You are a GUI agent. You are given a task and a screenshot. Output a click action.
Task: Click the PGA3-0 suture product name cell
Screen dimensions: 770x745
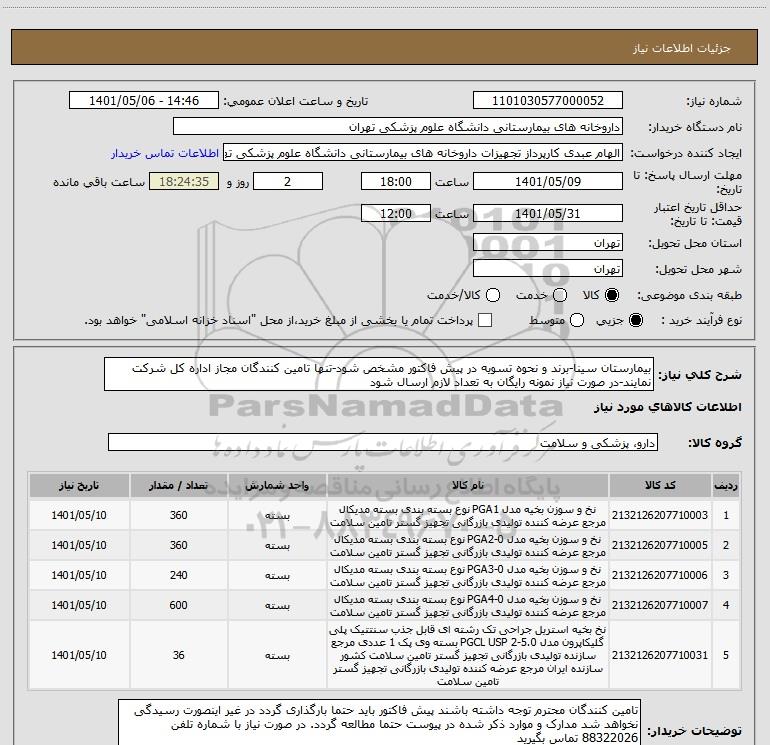pos(468,575)
